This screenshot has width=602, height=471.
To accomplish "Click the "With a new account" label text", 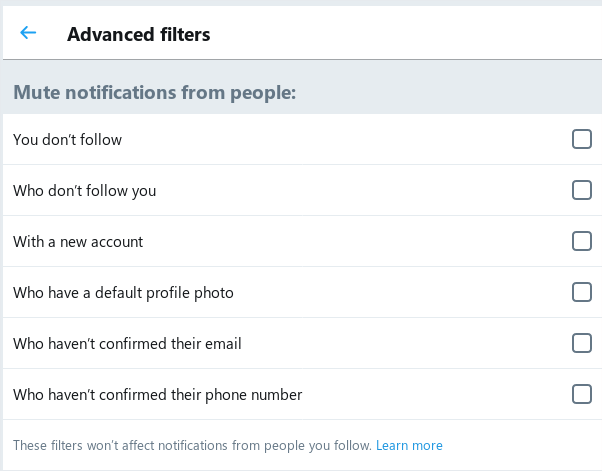I will [x=78, y=242].
